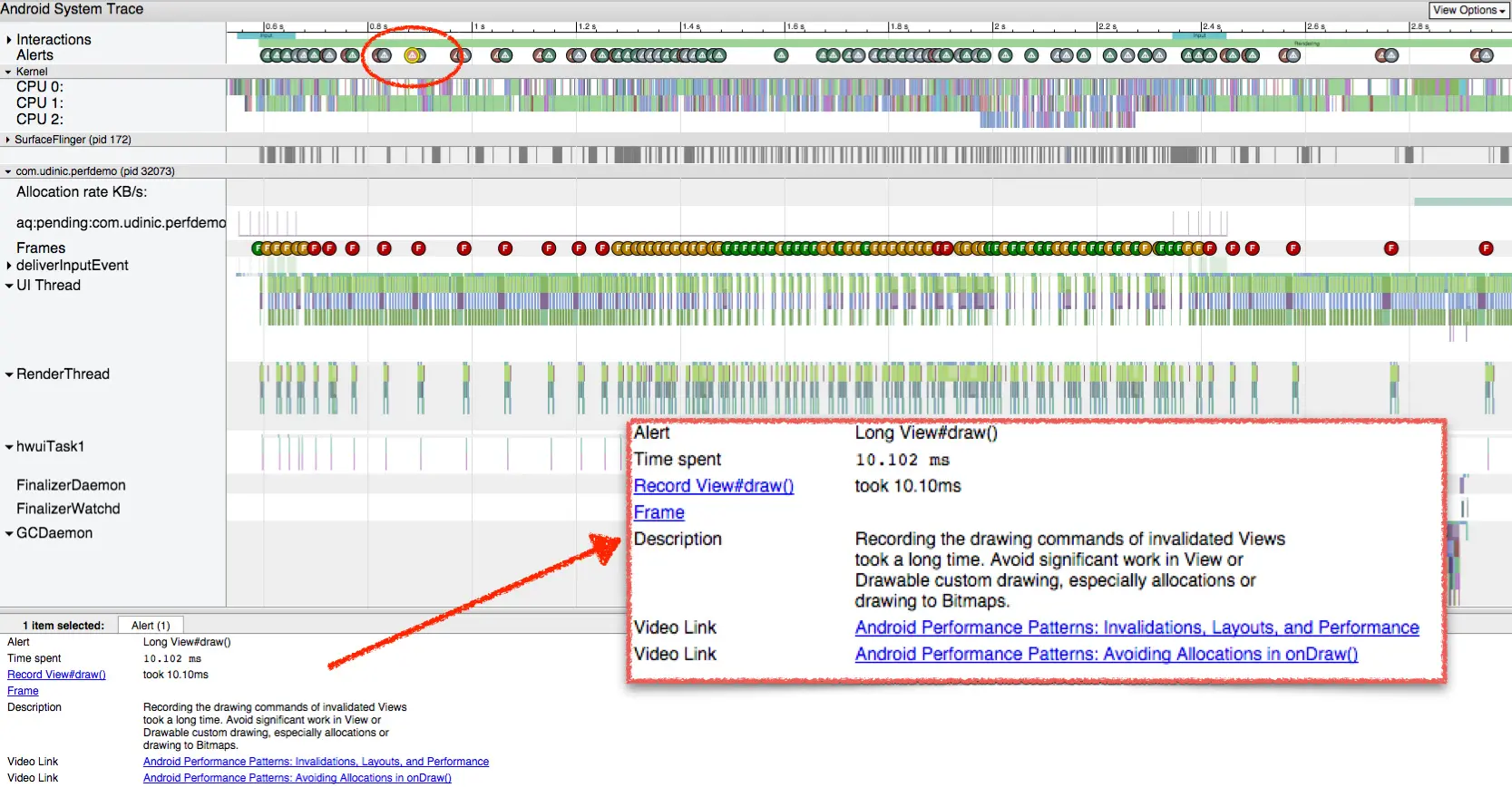Click the 1 s ruler mark

(479, 26)
